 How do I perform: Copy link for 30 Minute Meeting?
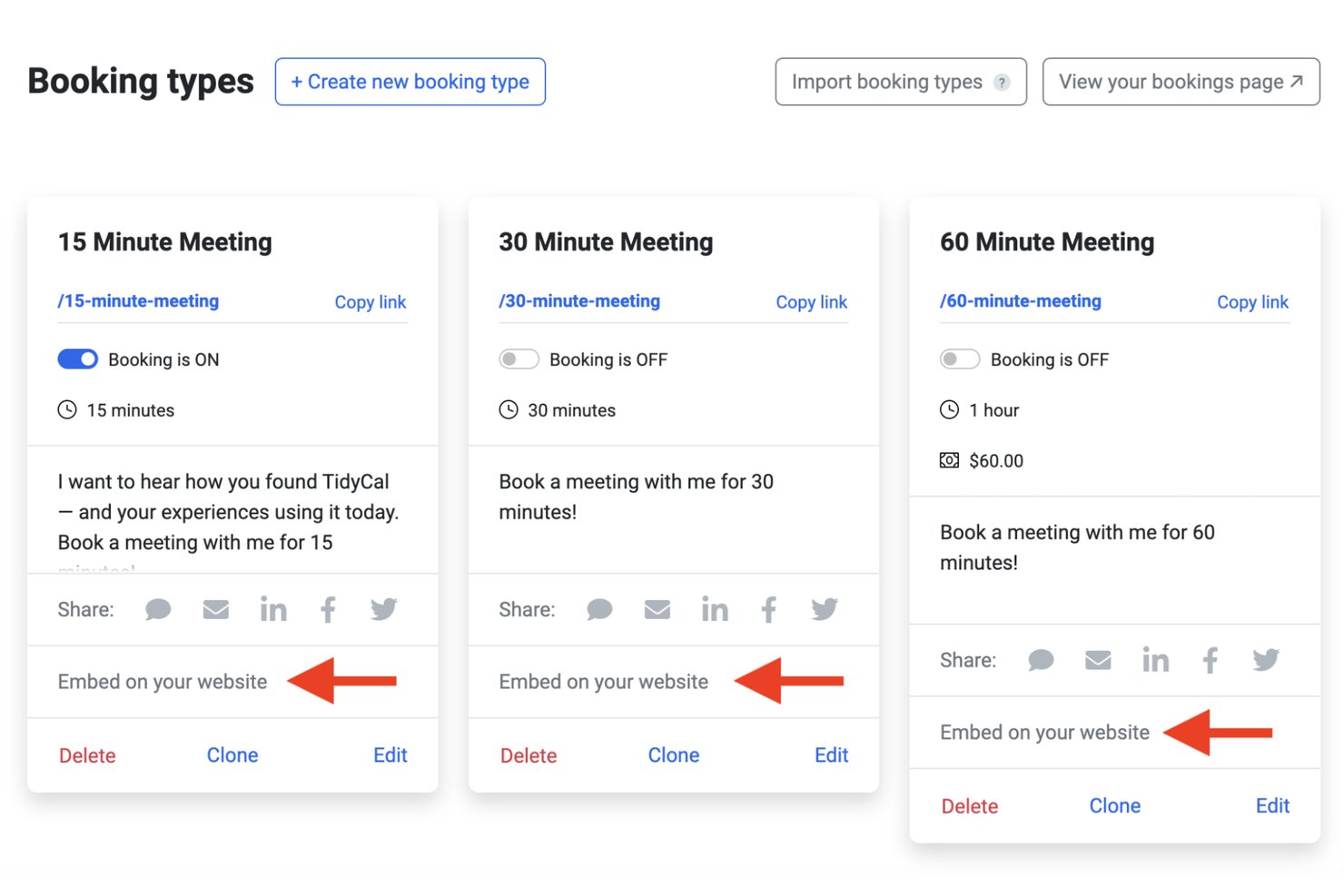(x=812, y=301)
